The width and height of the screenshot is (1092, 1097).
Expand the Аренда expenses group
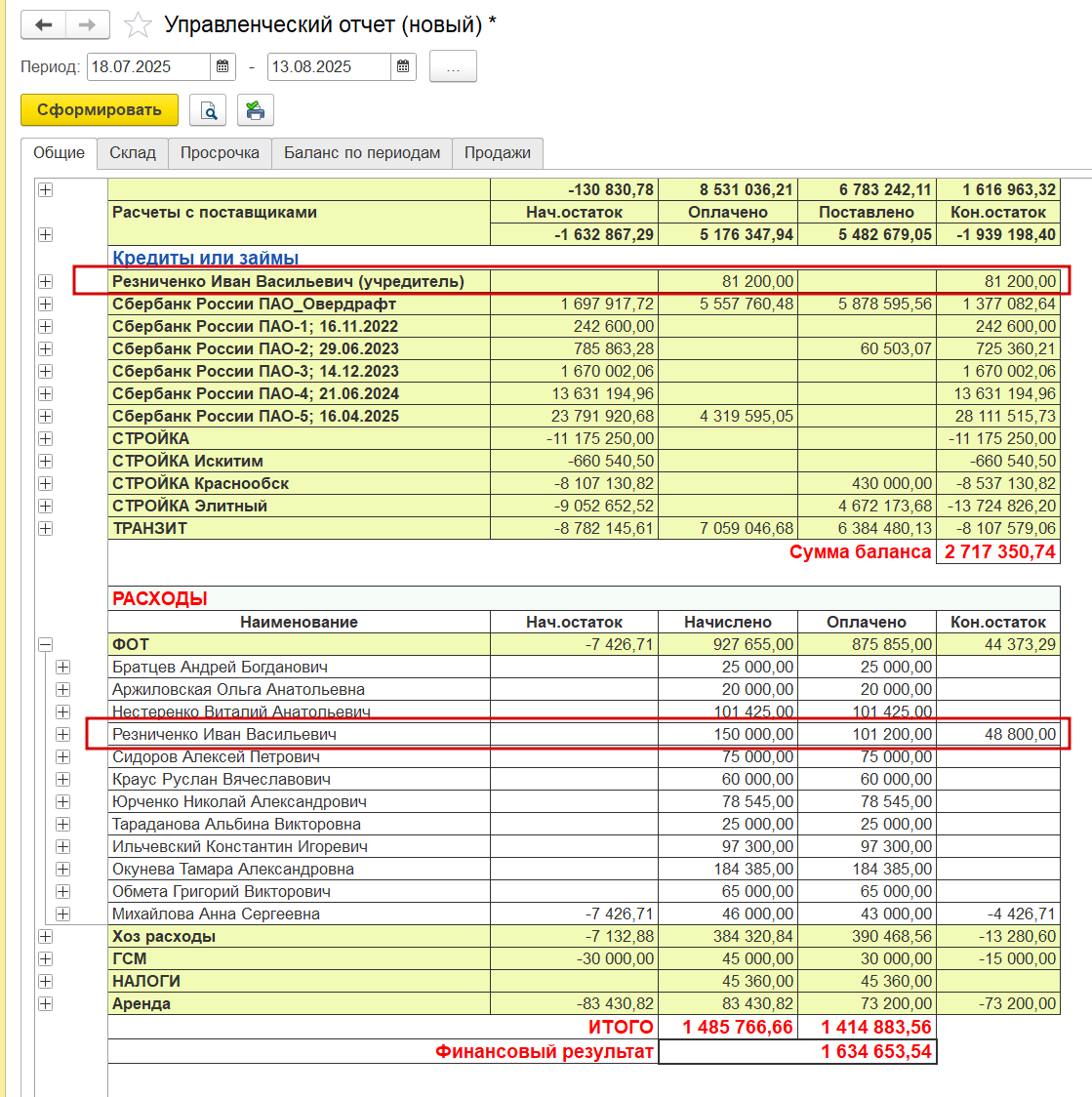(46, 1003)
